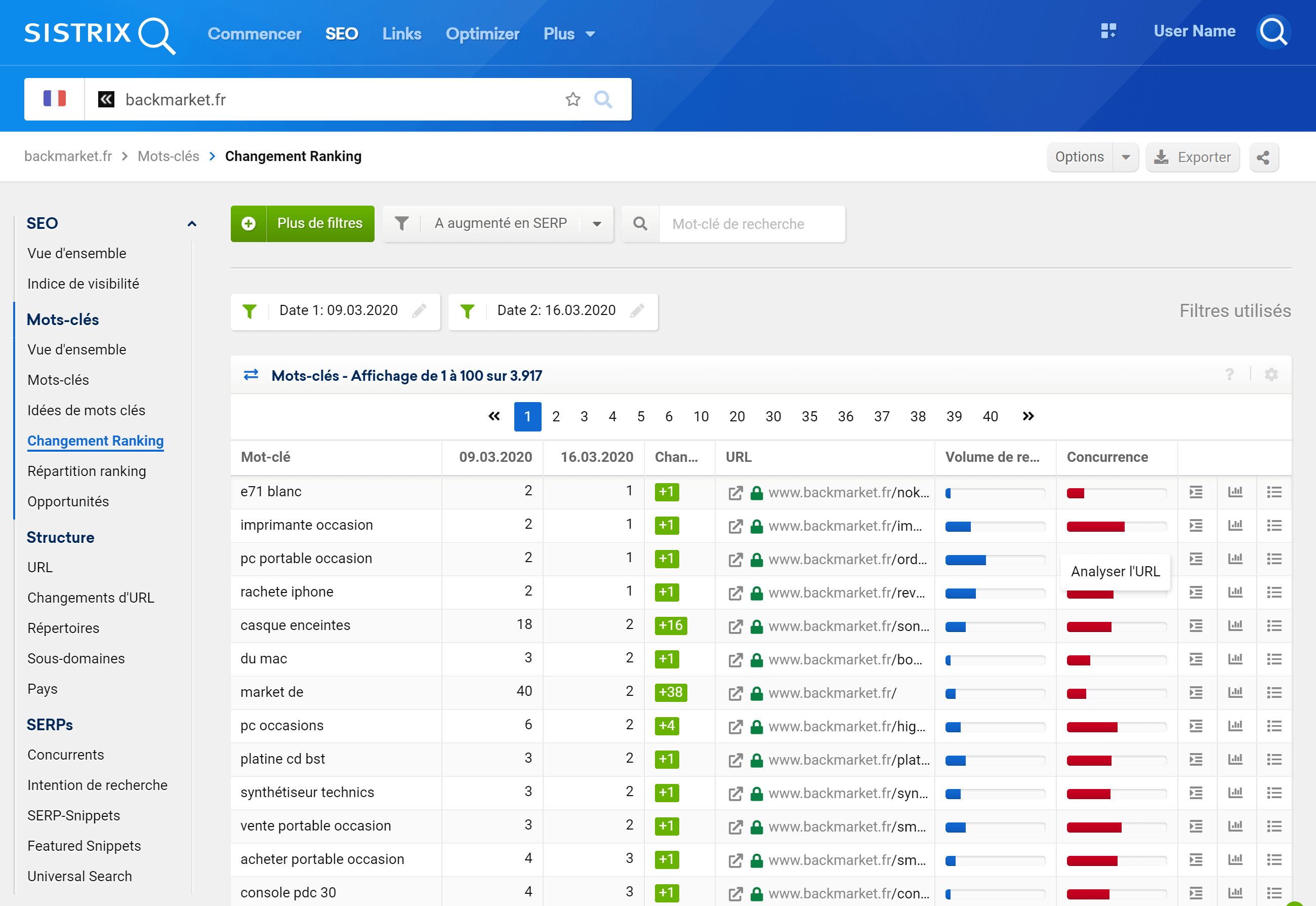
Task: Sort by the Mot-clé column header
Action: [265, 457]
